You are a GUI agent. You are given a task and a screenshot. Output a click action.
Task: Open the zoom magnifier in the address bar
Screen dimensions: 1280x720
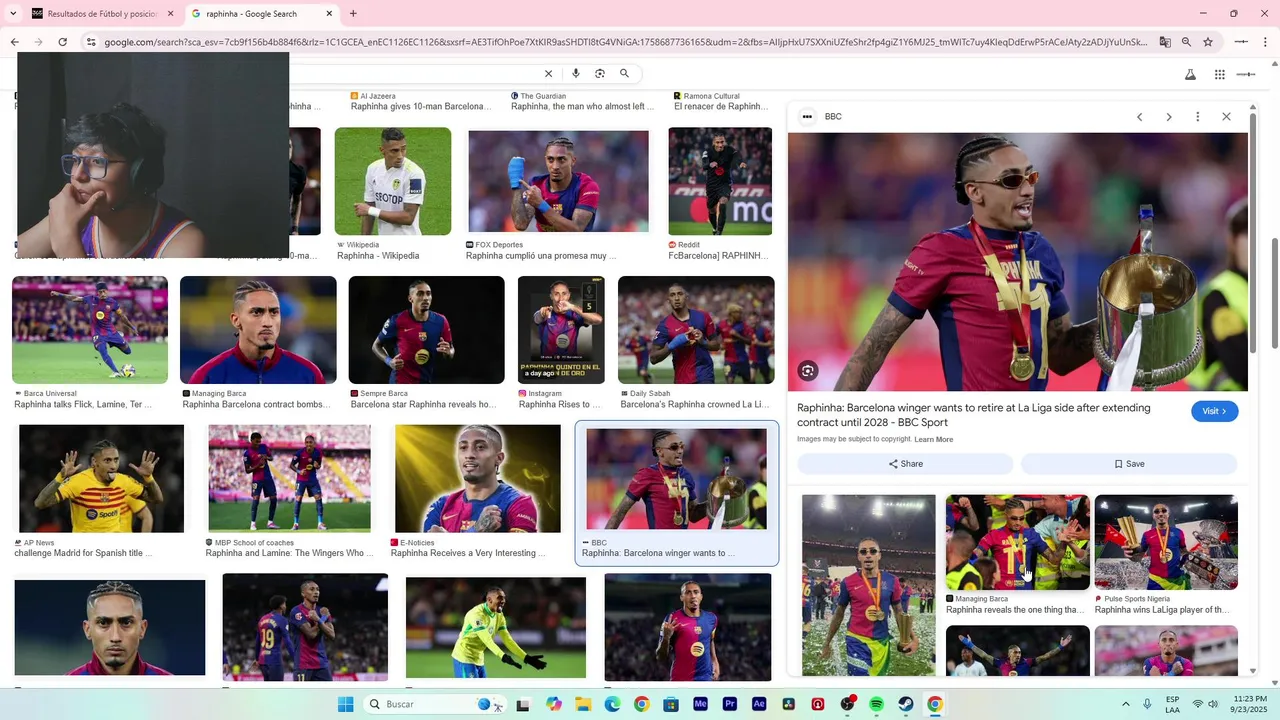(x=1186, y=42)
